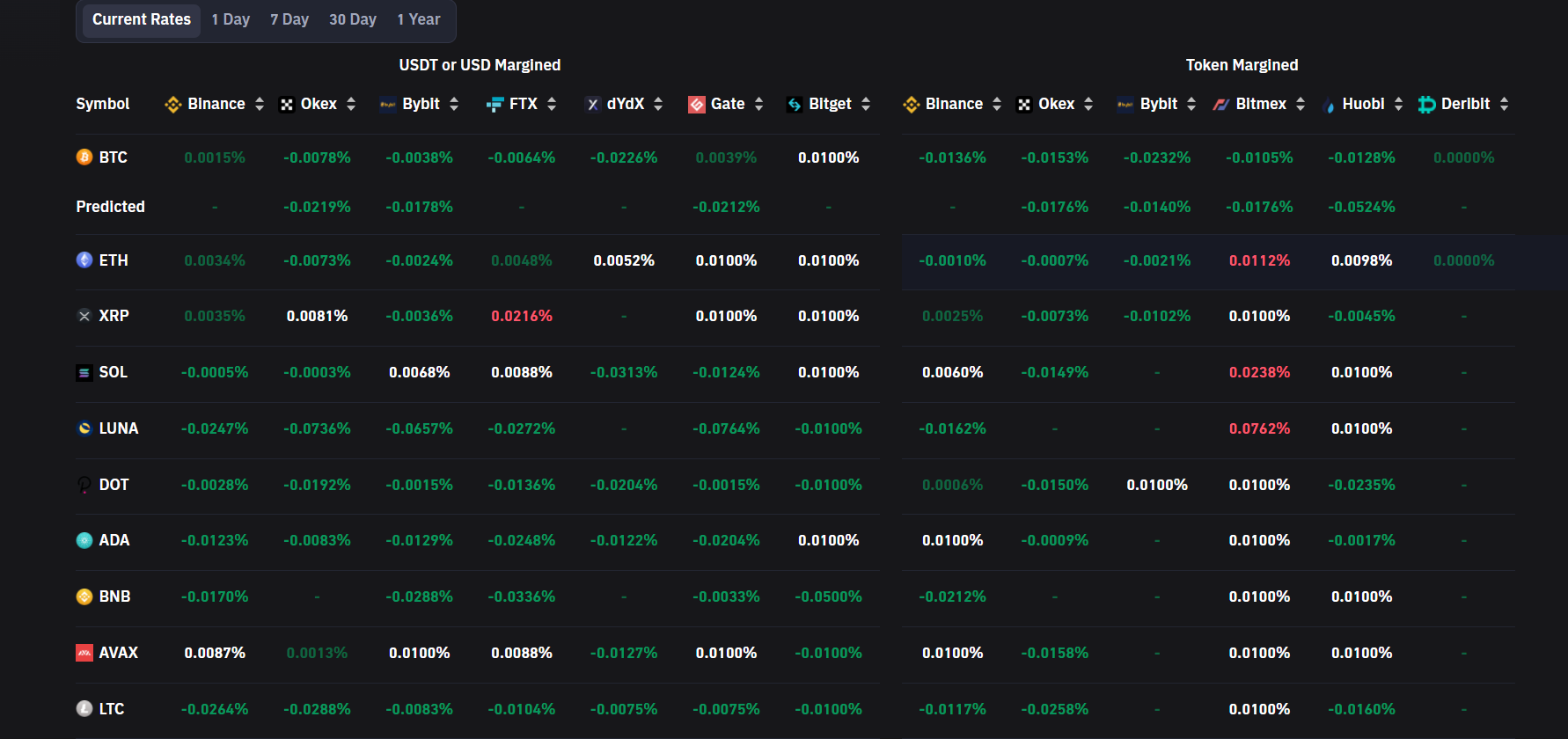Open the XRP symbol link
Viewport: 1568px width, 739px height.
114,316
